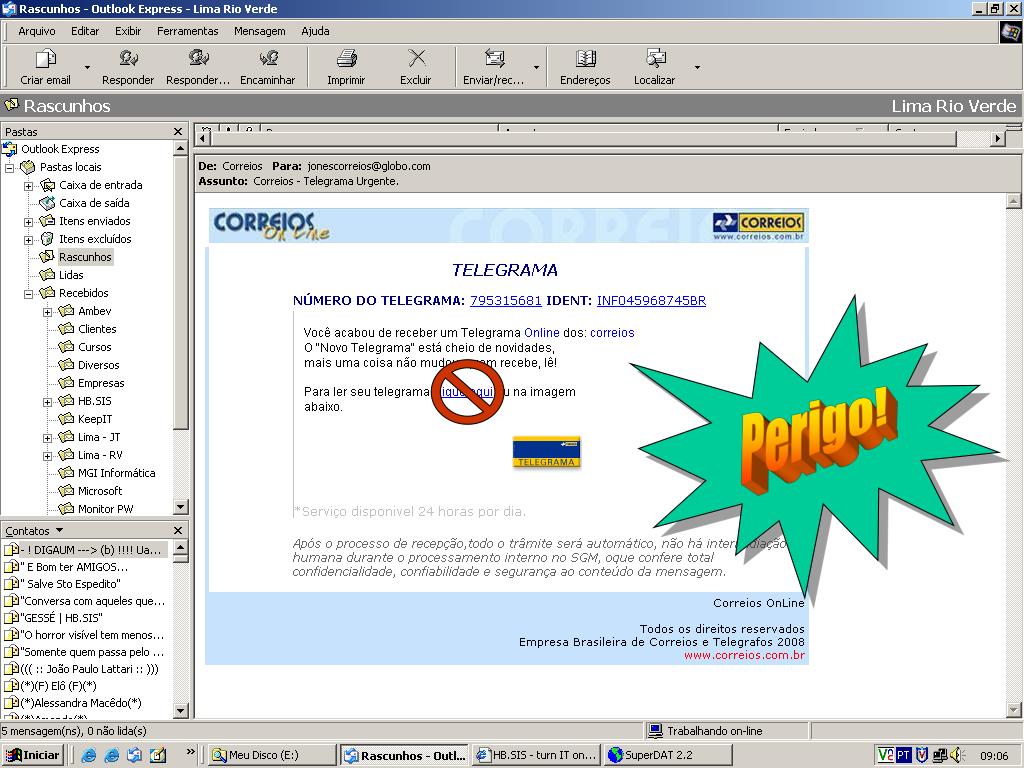This screenshot has height=768, width=1024.
Task: Select the Clientes folder
Action: (x=97, y=329)
